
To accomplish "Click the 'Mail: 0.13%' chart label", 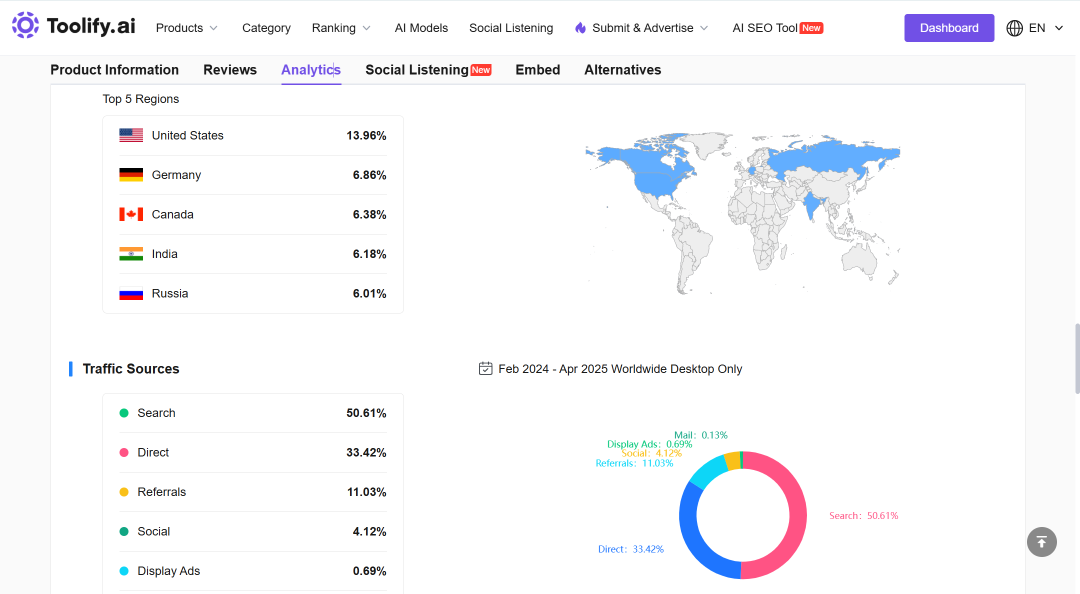I will pos(700,435).
